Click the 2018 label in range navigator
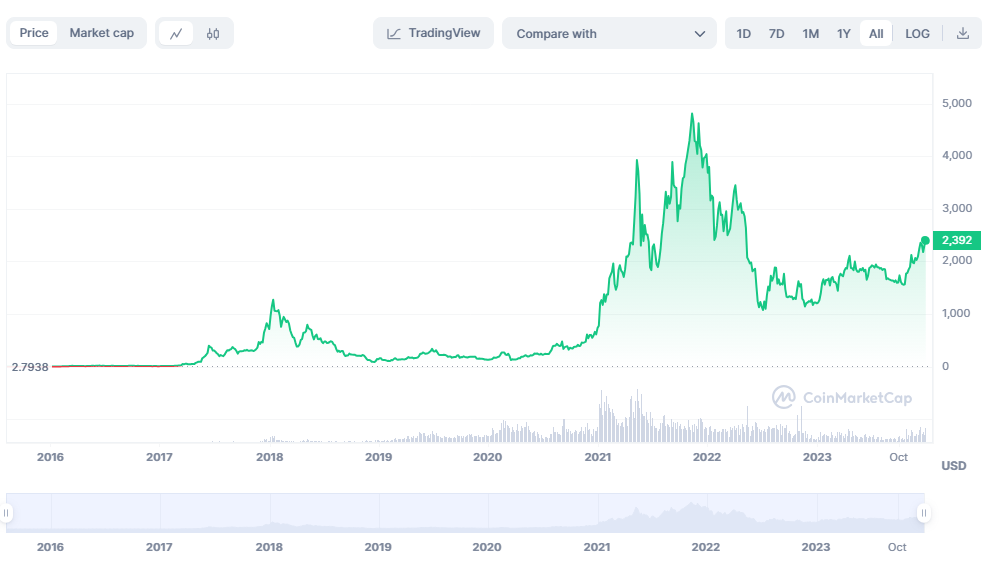Viewport: 996px width, 565px height. click(x=269, y=547)
